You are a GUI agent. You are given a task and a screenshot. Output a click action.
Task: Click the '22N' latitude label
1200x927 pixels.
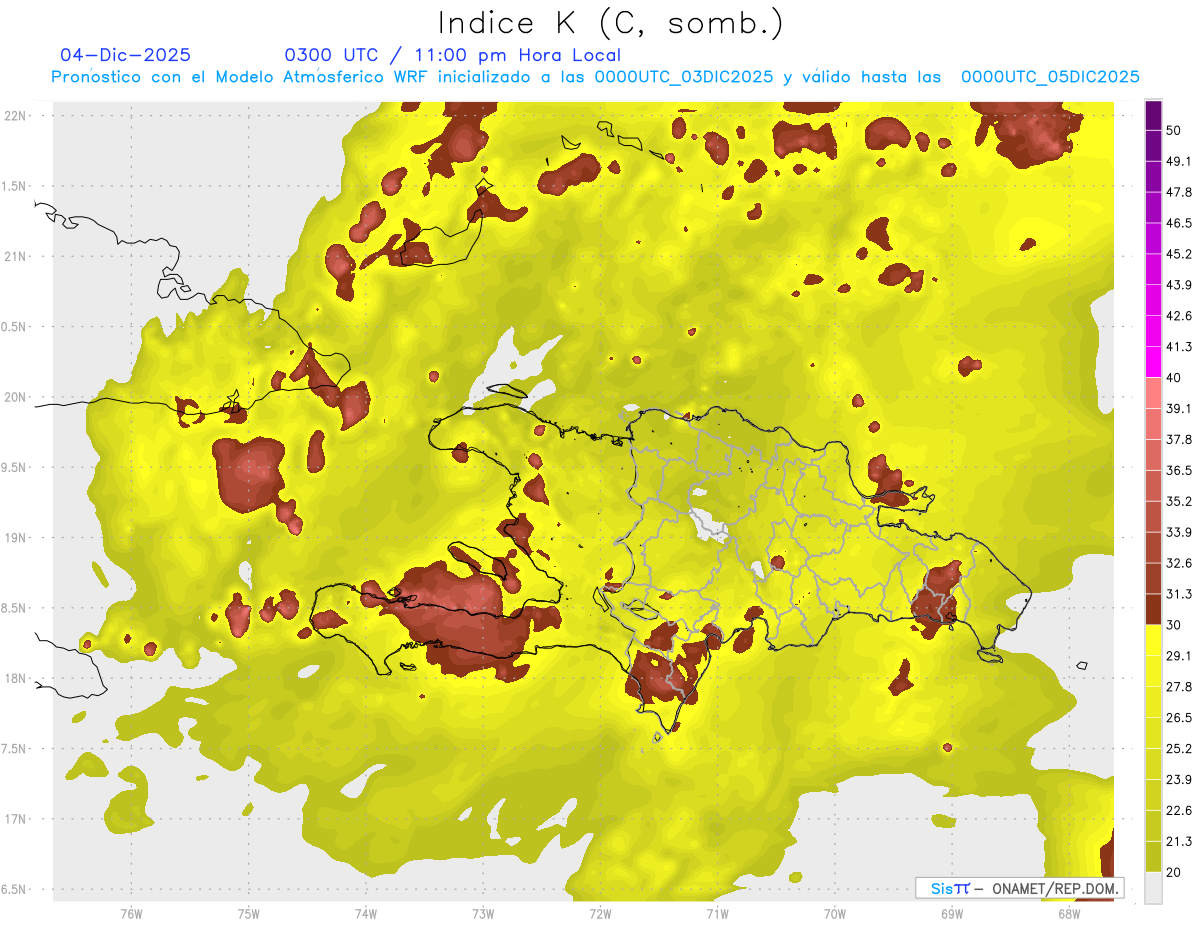click(x=16, y=115)
